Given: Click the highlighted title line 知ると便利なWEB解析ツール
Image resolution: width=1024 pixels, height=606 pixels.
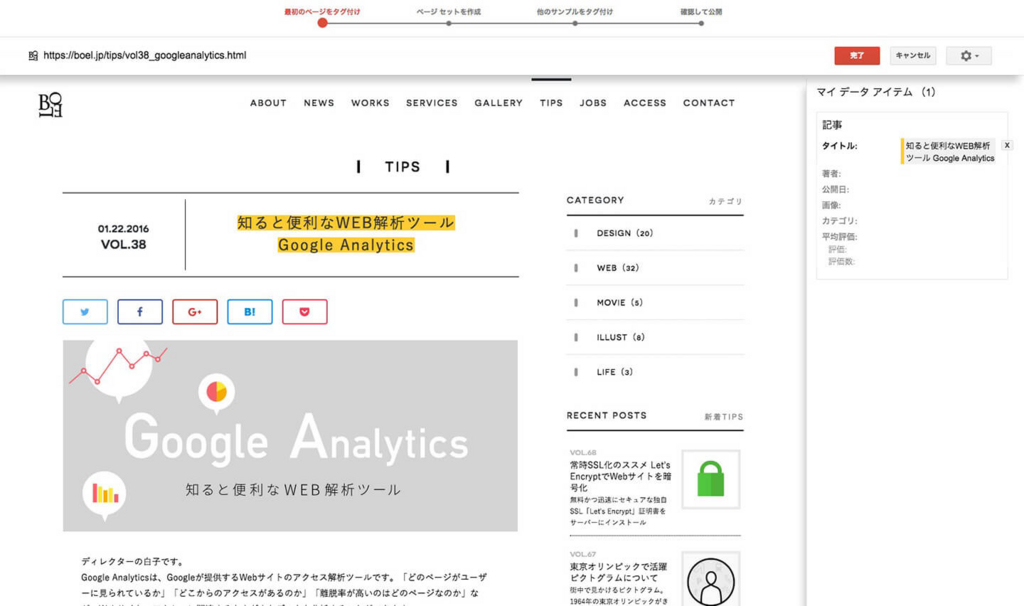Looking at the screenshot, I should click(345, 223).
